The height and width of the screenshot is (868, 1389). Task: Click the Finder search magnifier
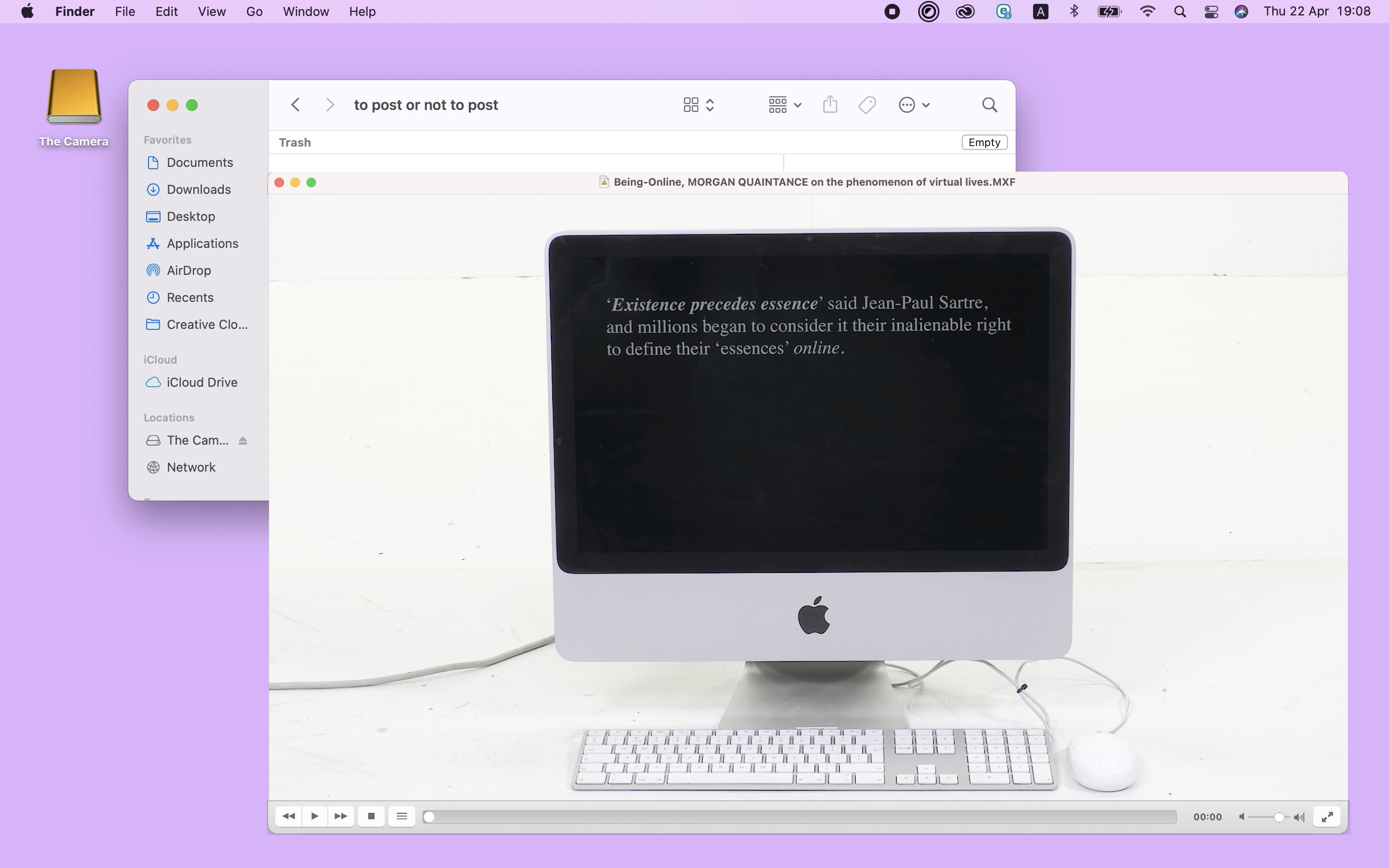pyautogui.click(x=990, y=105)
